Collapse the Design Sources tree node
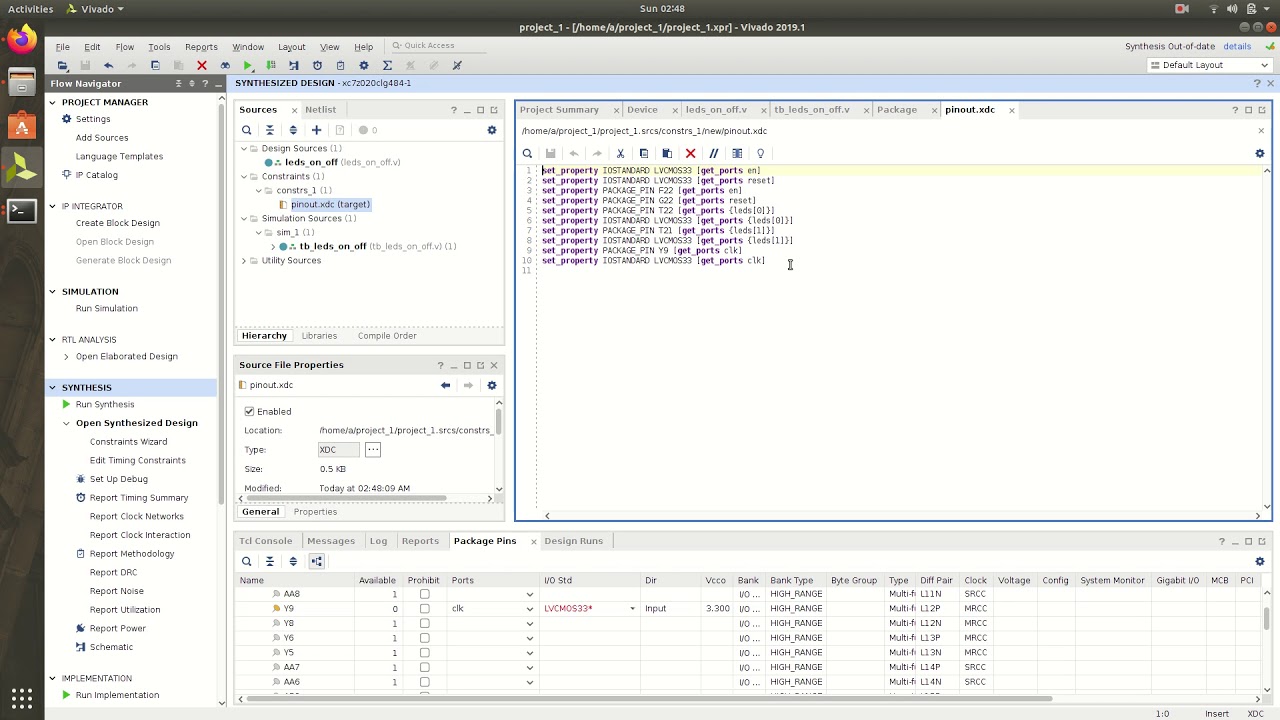 coord(243,148)
